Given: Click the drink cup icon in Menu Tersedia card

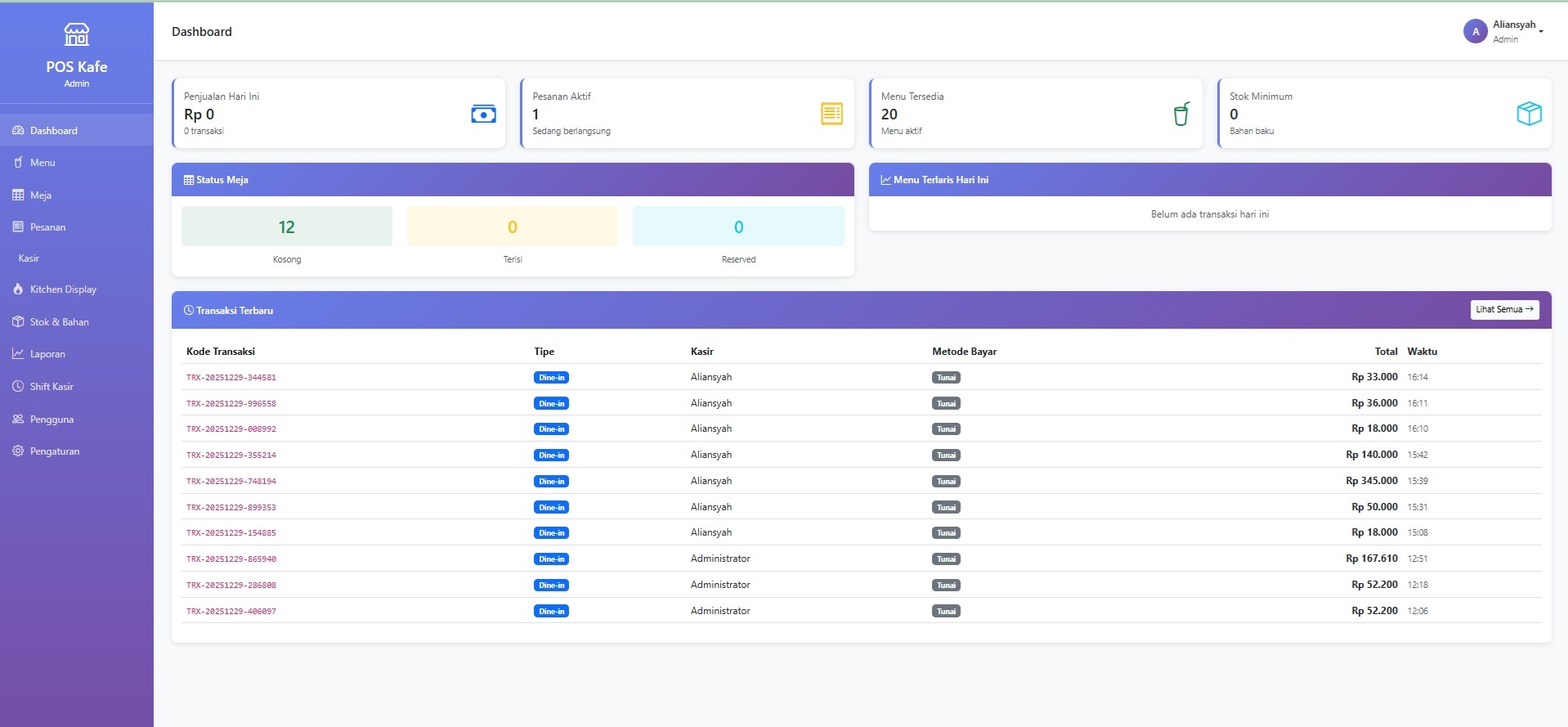Looking at the screenshot, I should pyautogui.click(x=1180, y=114).
